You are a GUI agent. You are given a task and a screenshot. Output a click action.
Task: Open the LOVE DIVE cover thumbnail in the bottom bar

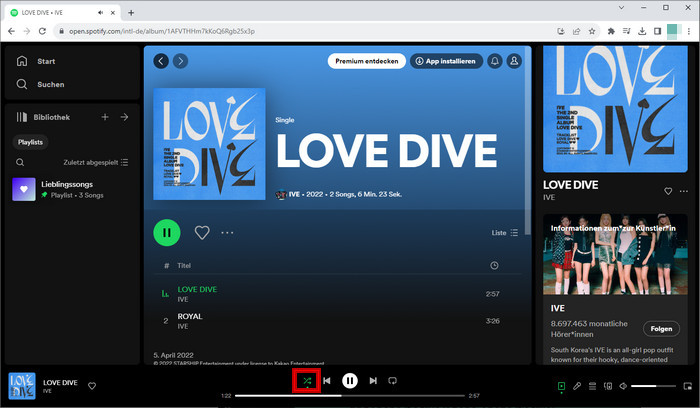(x=22, y=386)
